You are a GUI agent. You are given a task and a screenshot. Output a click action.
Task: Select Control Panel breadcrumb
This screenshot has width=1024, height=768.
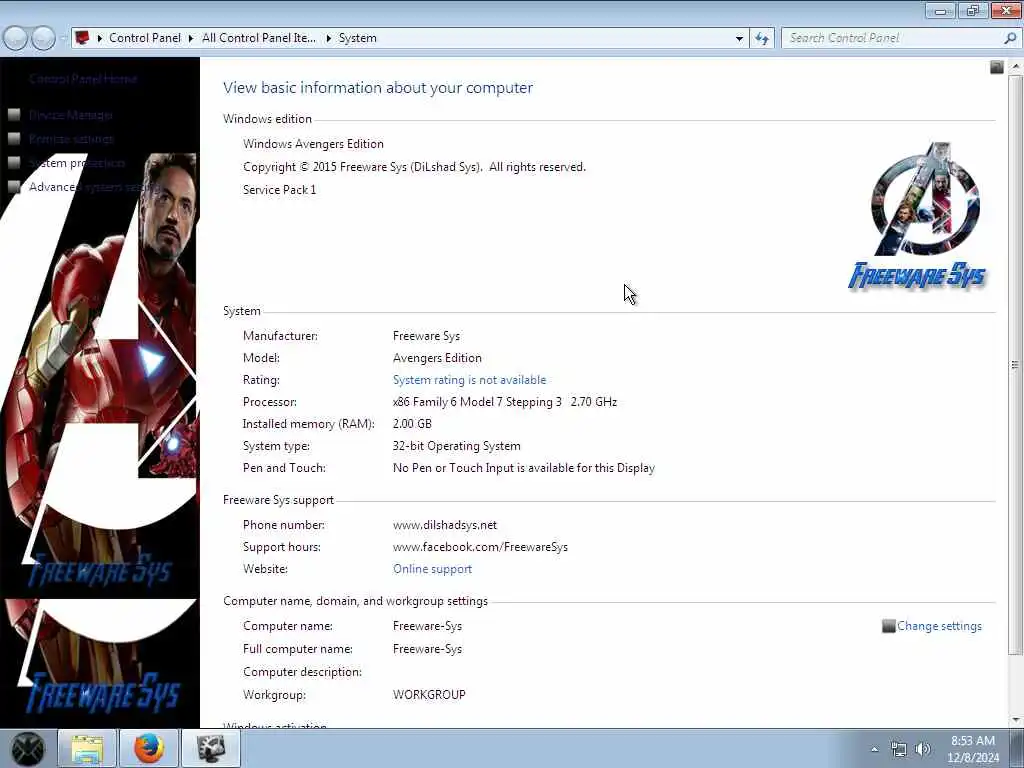[x=145, y=38]
